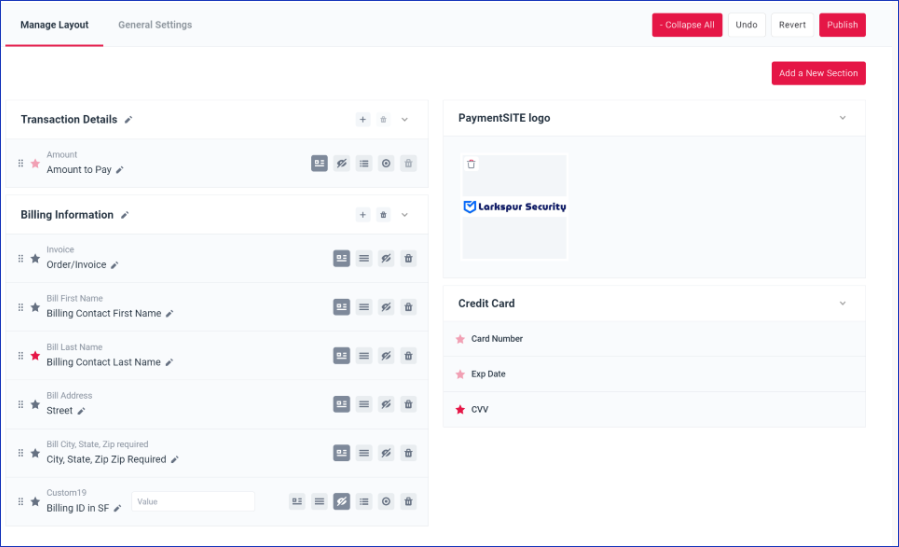Hide the Street field
Image resolution: width=899 pixels, height=547 pixels.
tap(386, 405)
